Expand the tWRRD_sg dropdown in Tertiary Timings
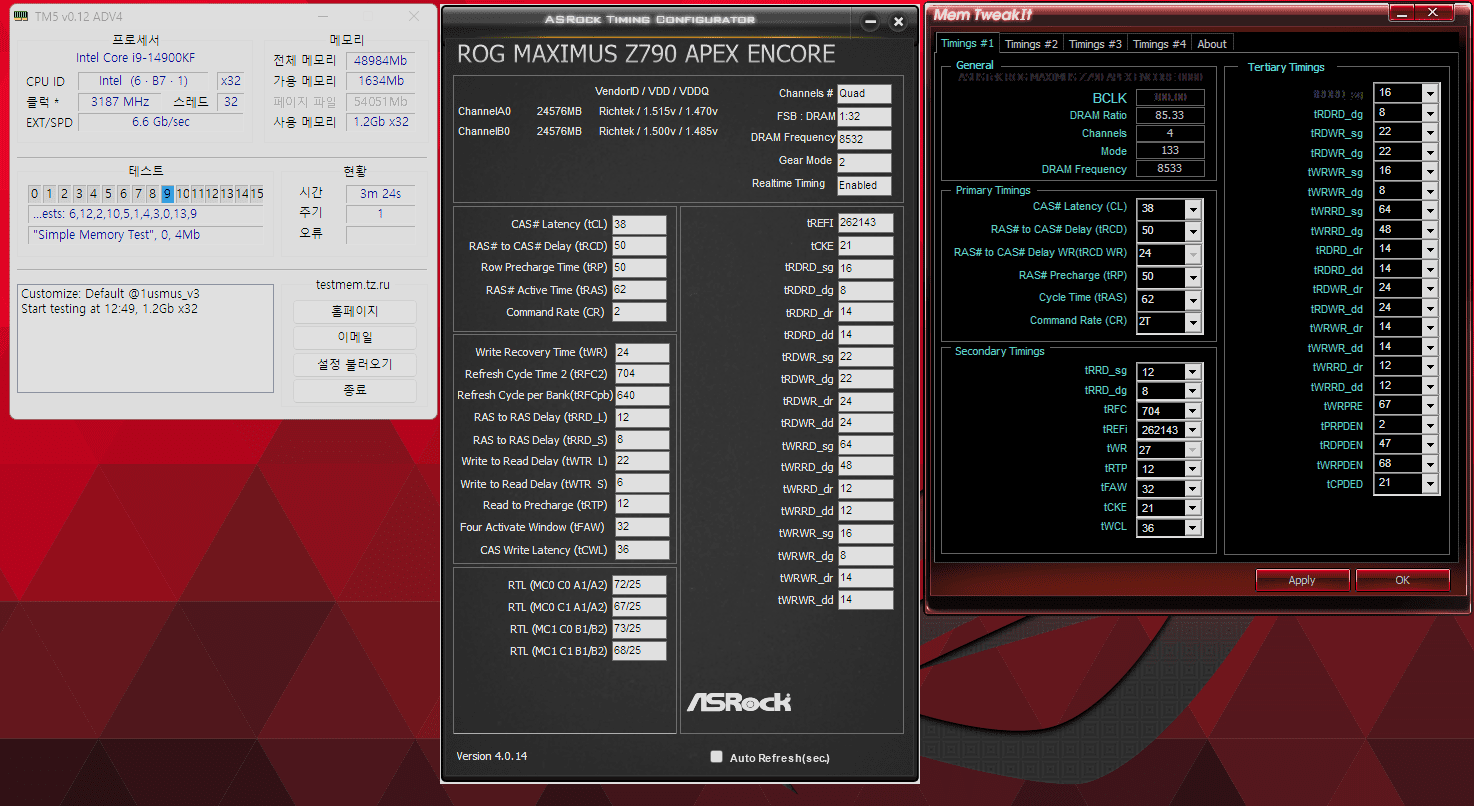1474x806 pixels. coord(1430,211)
